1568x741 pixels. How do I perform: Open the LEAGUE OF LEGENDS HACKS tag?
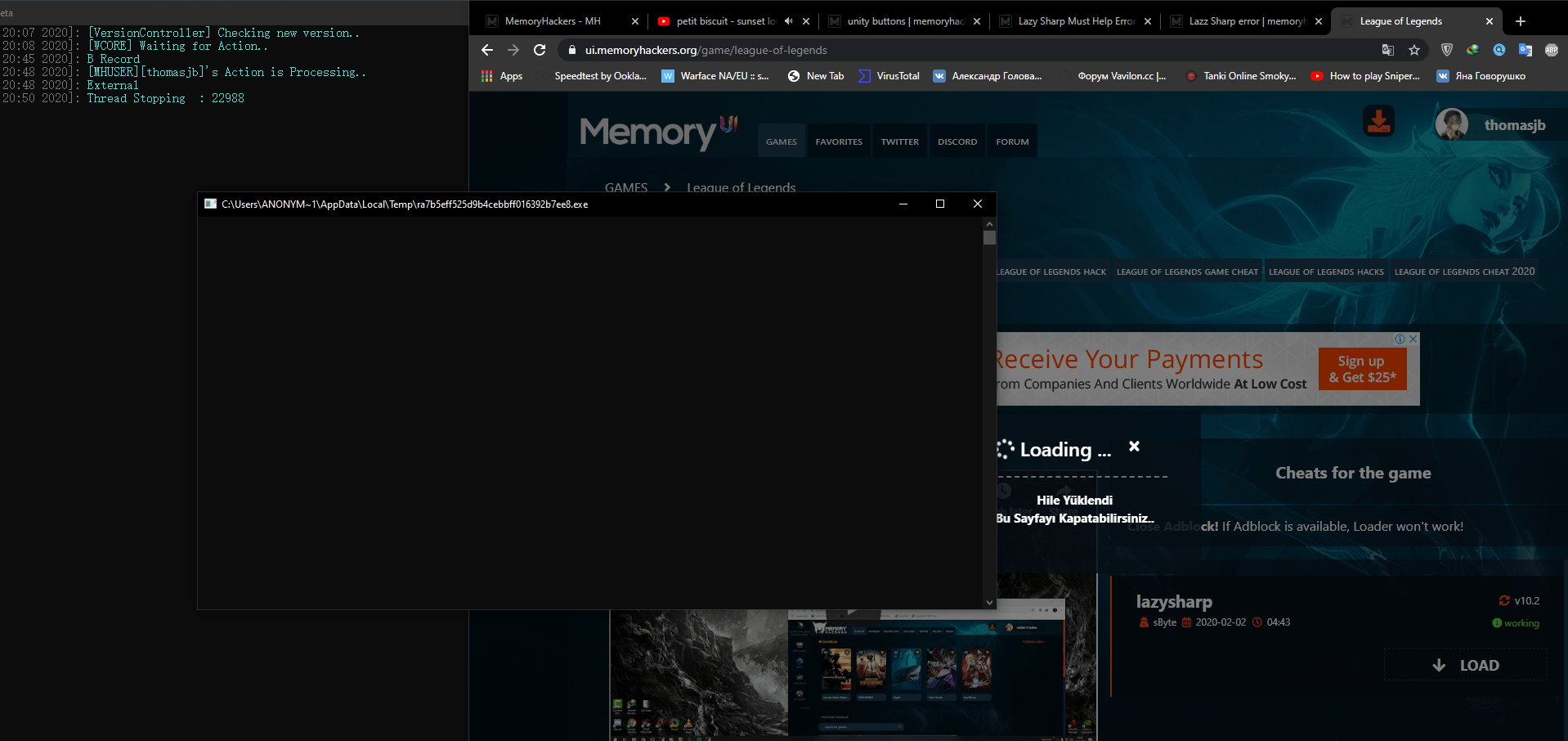1326,272
